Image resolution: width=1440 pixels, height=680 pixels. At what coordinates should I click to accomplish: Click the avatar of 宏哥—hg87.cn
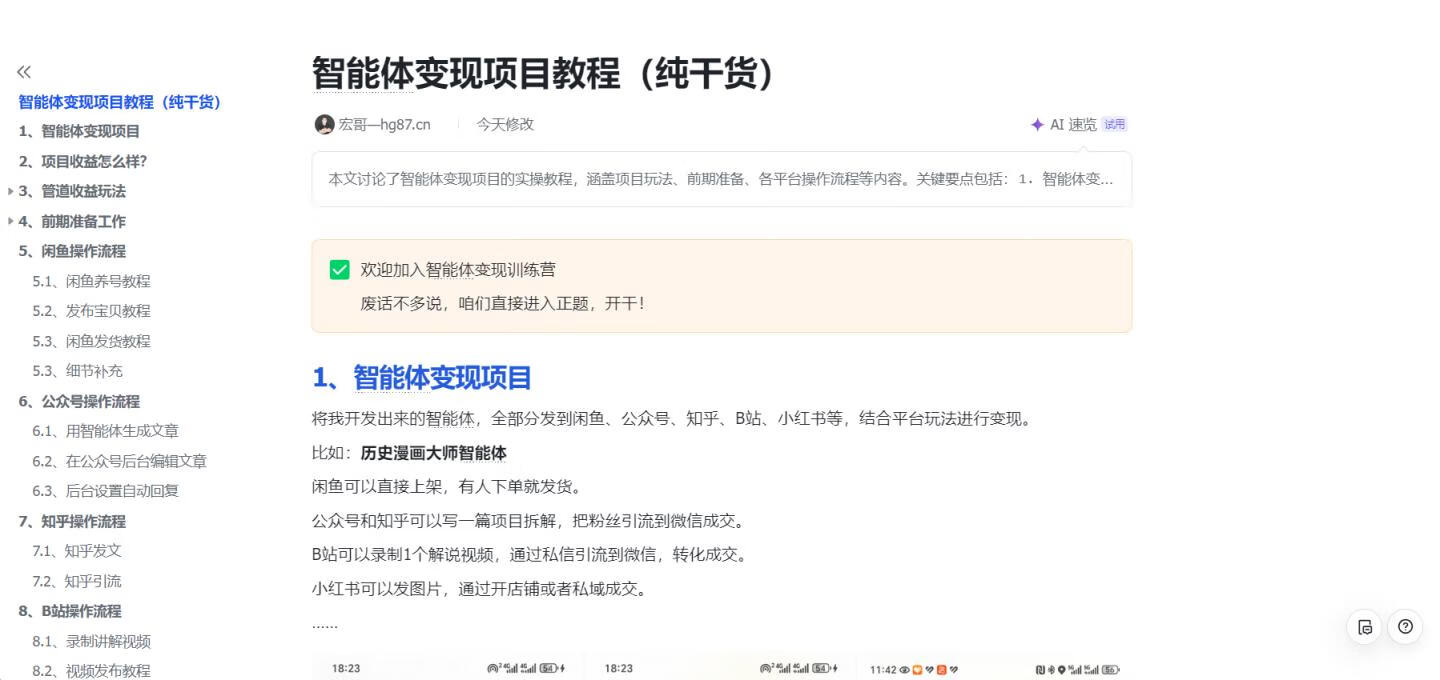pyautogui.click(x=323, y=124)
